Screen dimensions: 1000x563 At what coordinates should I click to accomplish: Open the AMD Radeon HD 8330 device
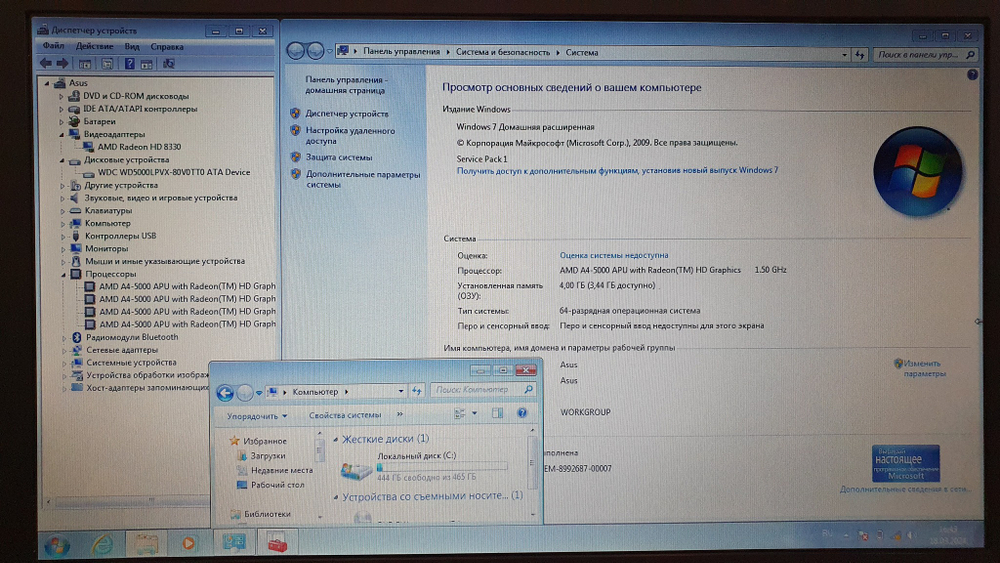click(139, 147)
